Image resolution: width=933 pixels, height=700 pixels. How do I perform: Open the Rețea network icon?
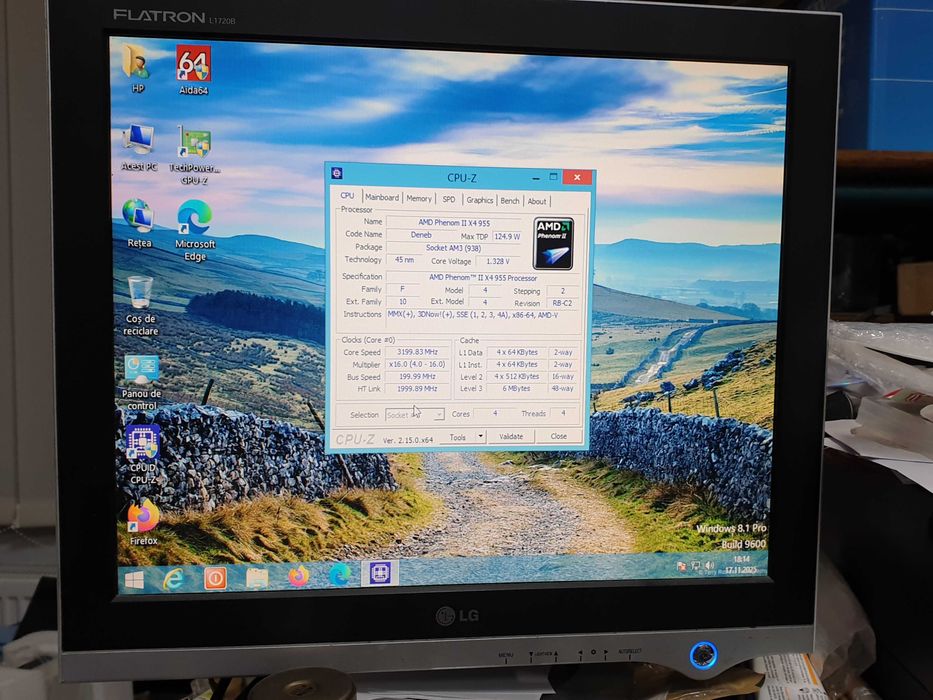click(139, 223)
